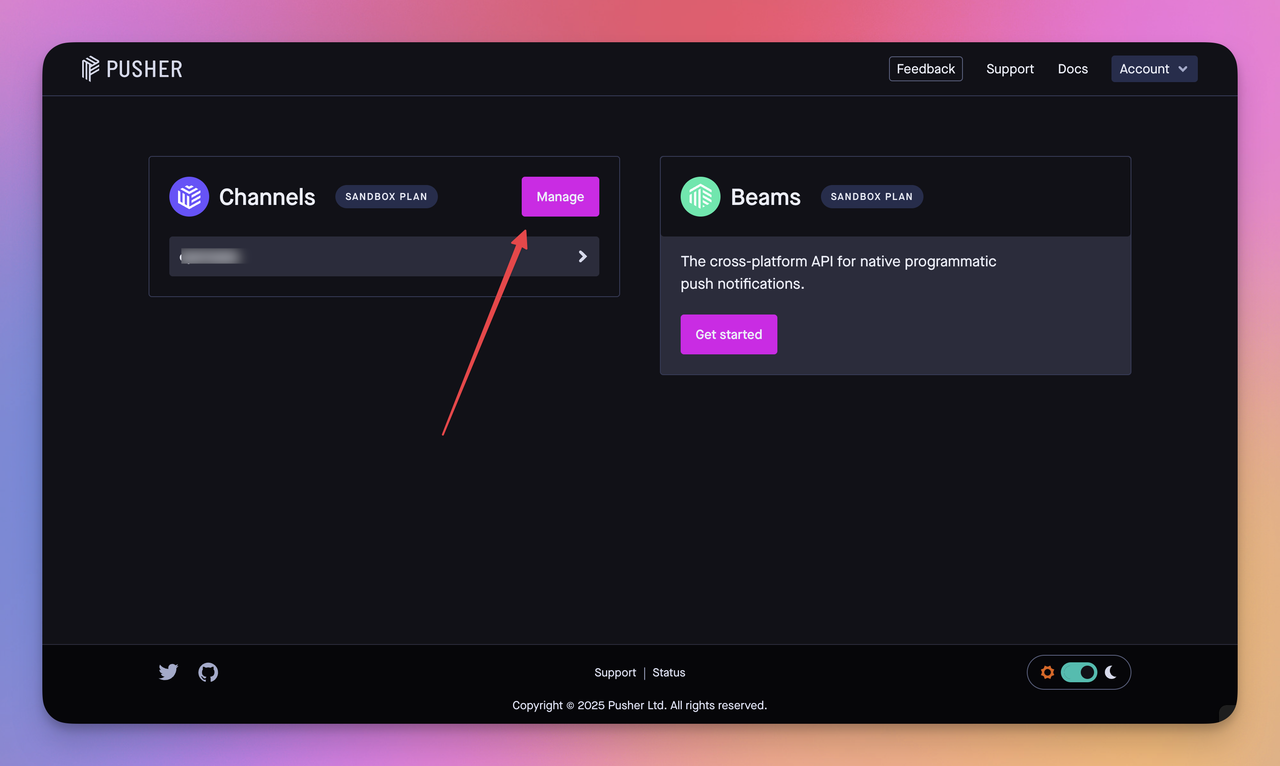
Task: Open the footer Support link
Action: 615,673
